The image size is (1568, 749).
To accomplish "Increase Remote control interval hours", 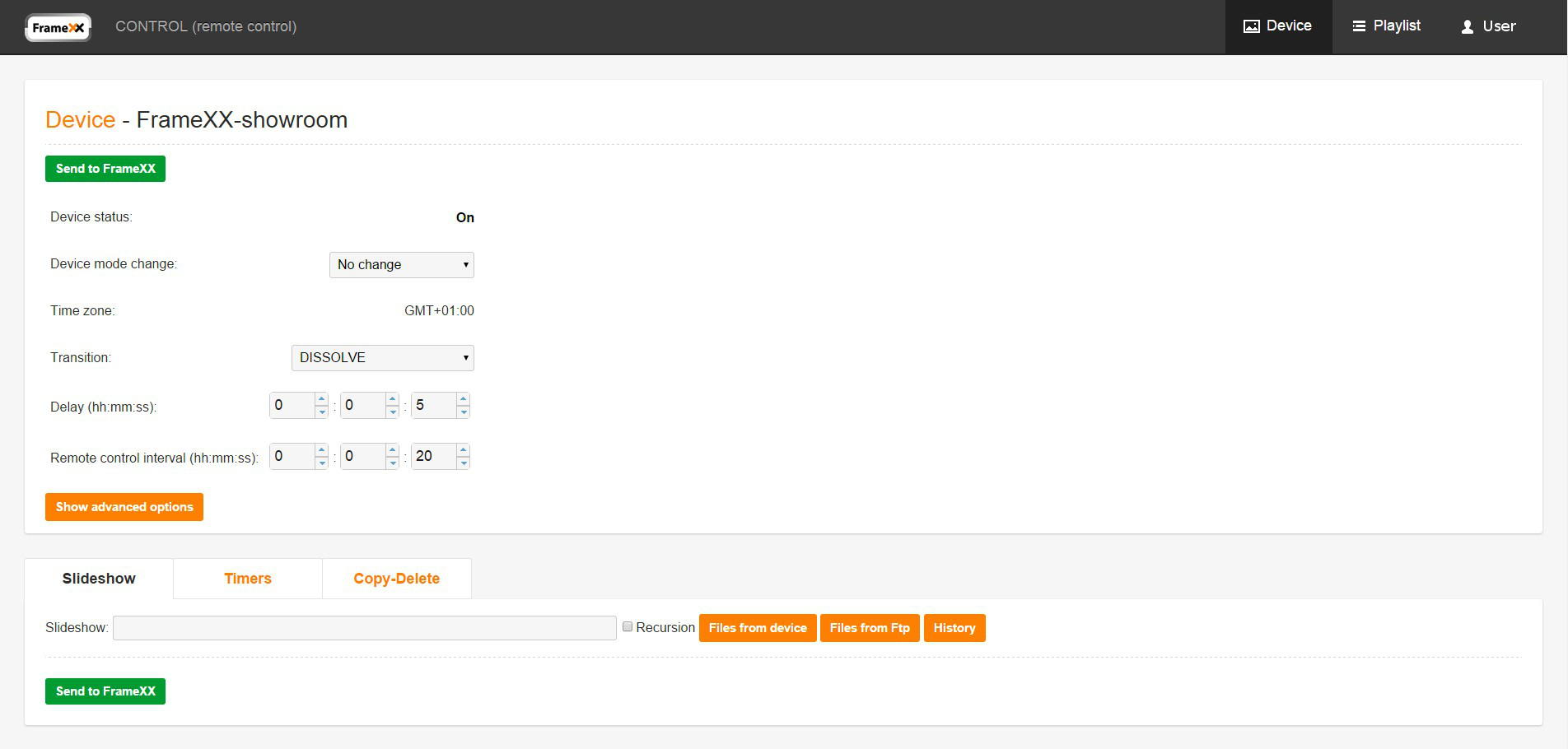I will (x=322, y=450).
